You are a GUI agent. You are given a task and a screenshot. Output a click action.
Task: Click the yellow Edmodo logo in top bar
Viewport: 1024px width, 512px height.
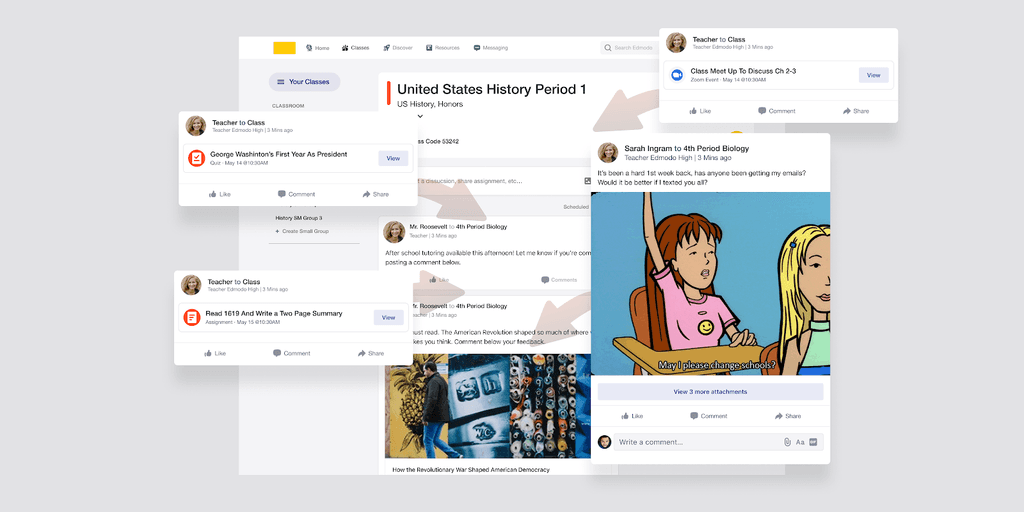pyautogui.click(x=284, y=48)
